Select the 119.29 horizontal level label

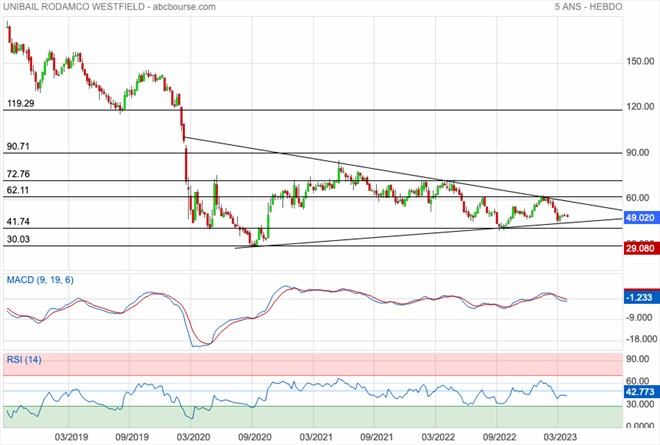click(21, 103)
